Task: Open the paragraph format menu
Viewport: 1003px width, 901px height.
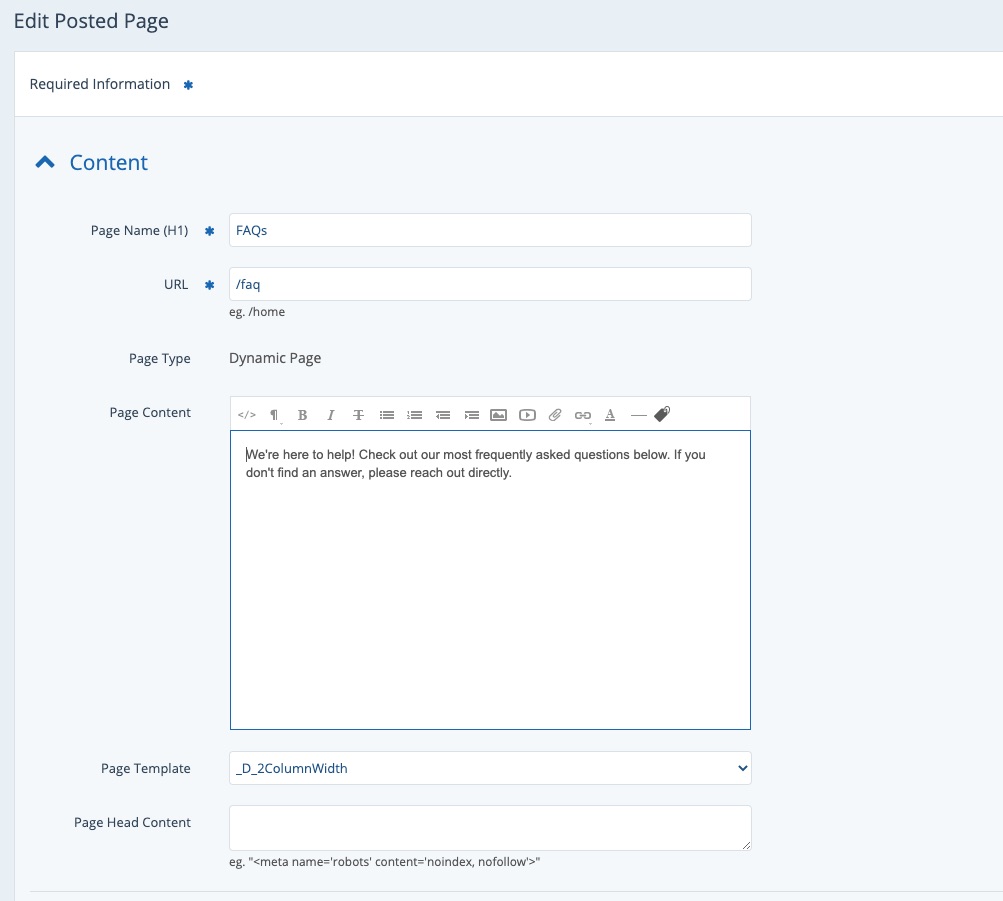Action: pyautogui.click(x=274, y=415)
